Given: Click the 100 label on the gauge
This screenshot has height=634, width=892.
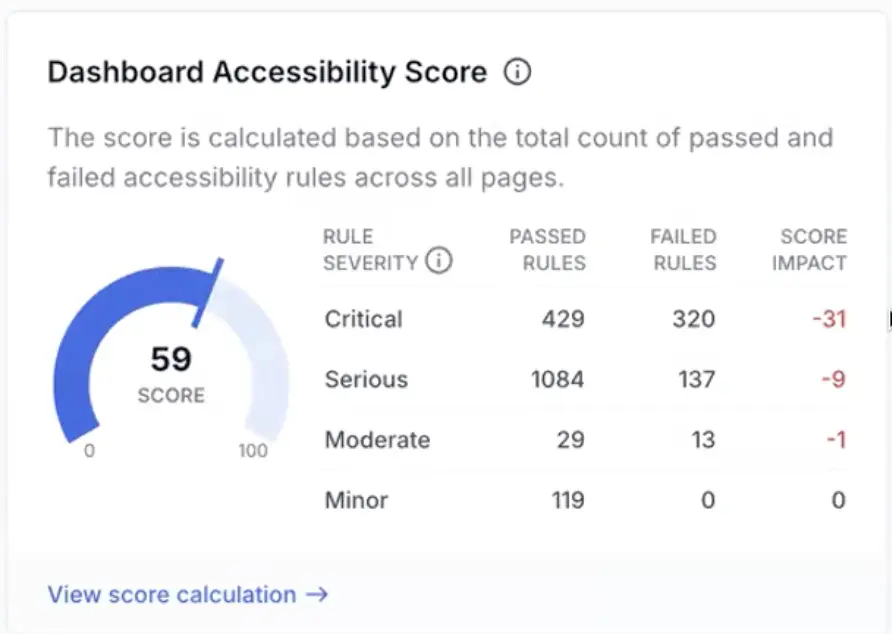Looking at the screenshot, I should pyautogui.click(x=254, y=451).
